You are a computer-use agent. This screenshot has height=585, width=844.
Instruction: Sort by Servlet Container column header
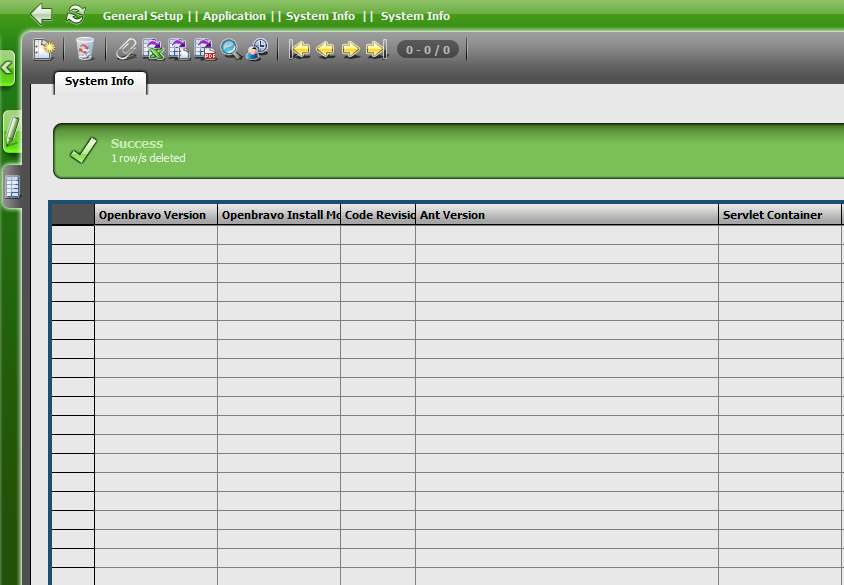(780, 215)
